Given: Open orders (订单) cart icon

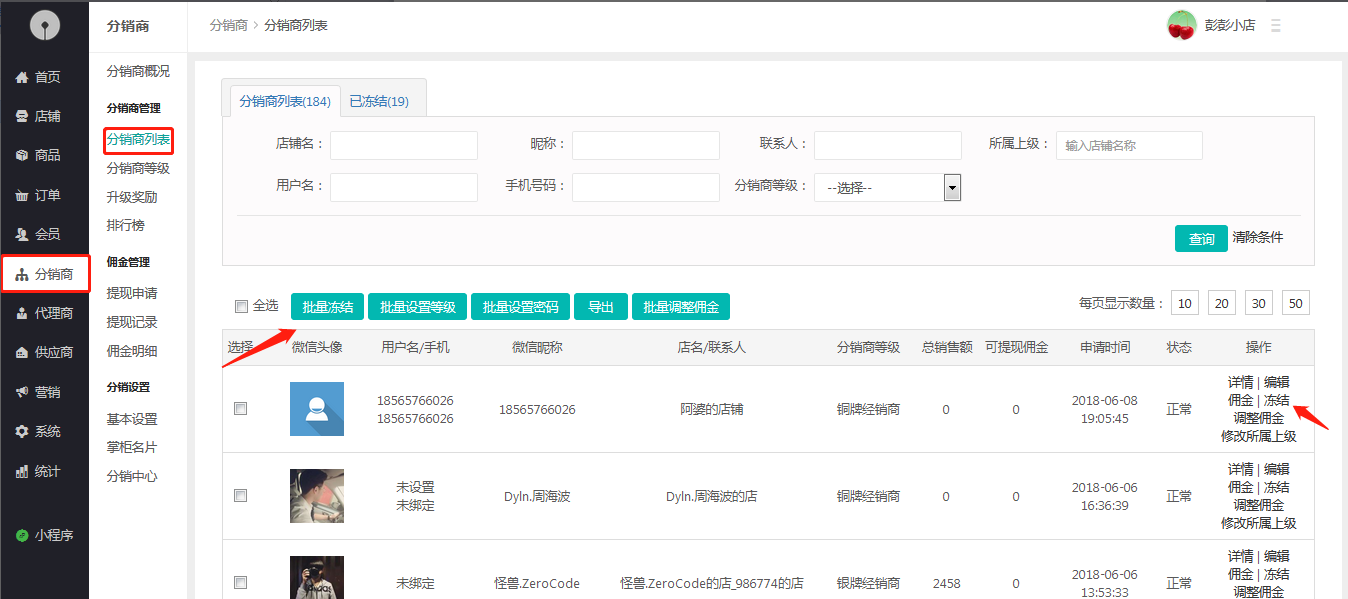Looking at the screenshot, I should (x=22, y=195).
